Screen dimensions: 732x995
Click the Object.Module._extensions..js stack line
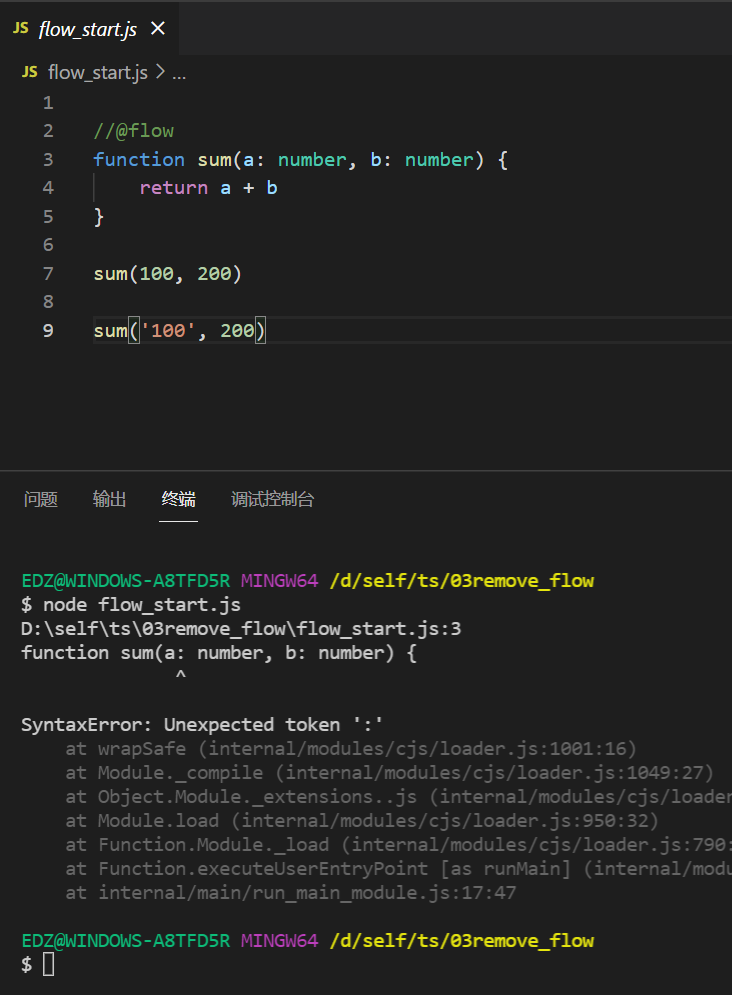coord(398,797)
